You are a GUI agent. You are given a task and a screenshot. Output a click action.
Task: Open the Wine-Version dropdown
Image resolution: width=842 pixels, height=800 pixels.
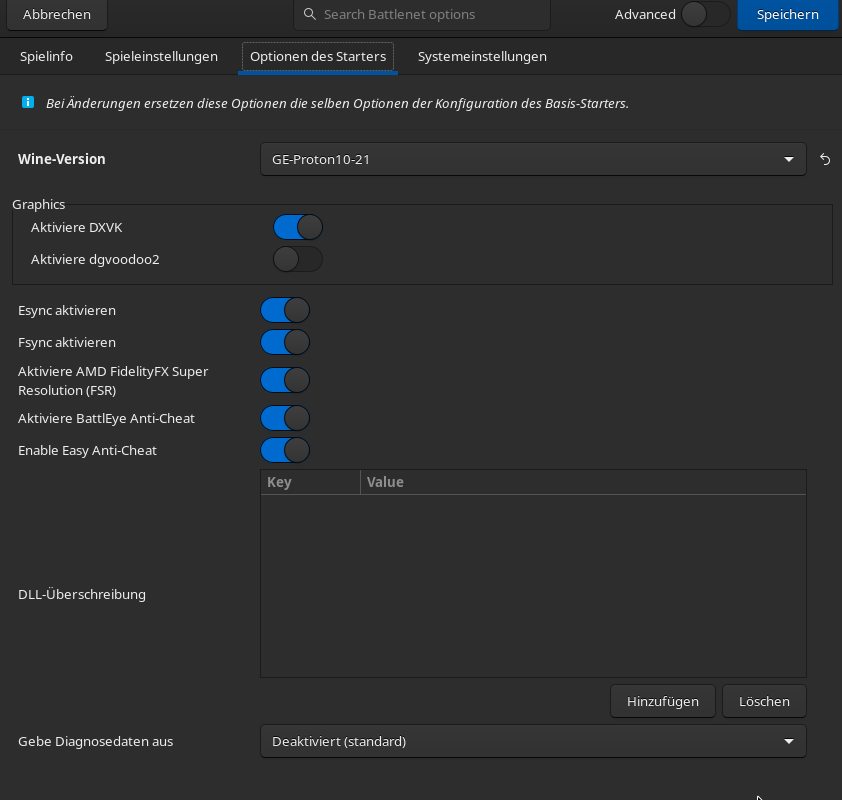533,159
